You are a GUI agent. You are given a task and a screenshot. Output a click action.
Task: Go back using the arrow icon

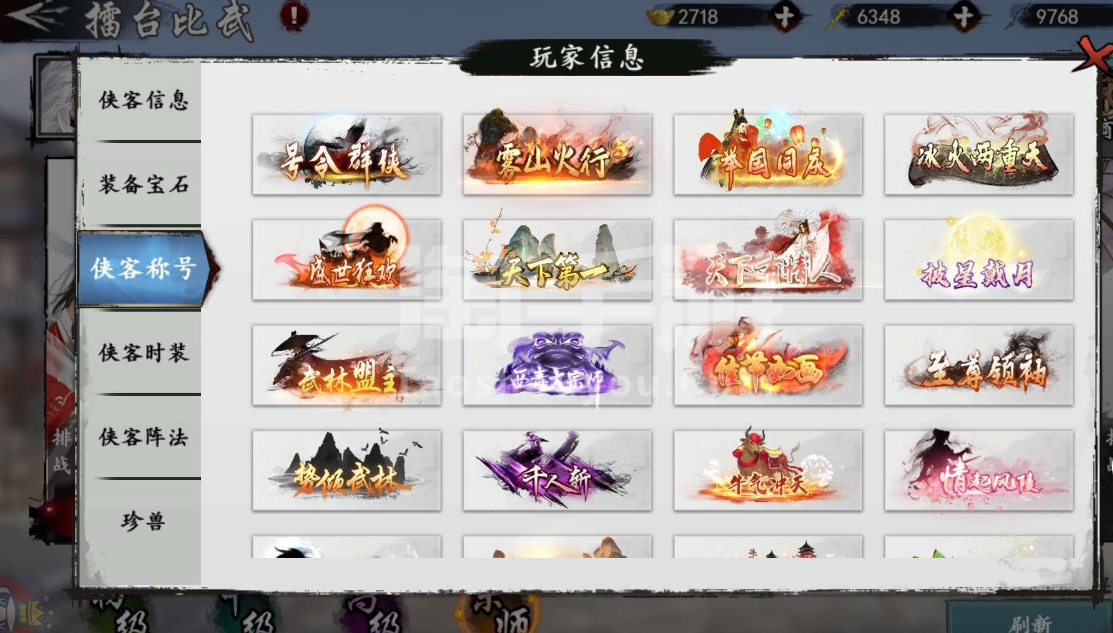[x=34, y=17]
